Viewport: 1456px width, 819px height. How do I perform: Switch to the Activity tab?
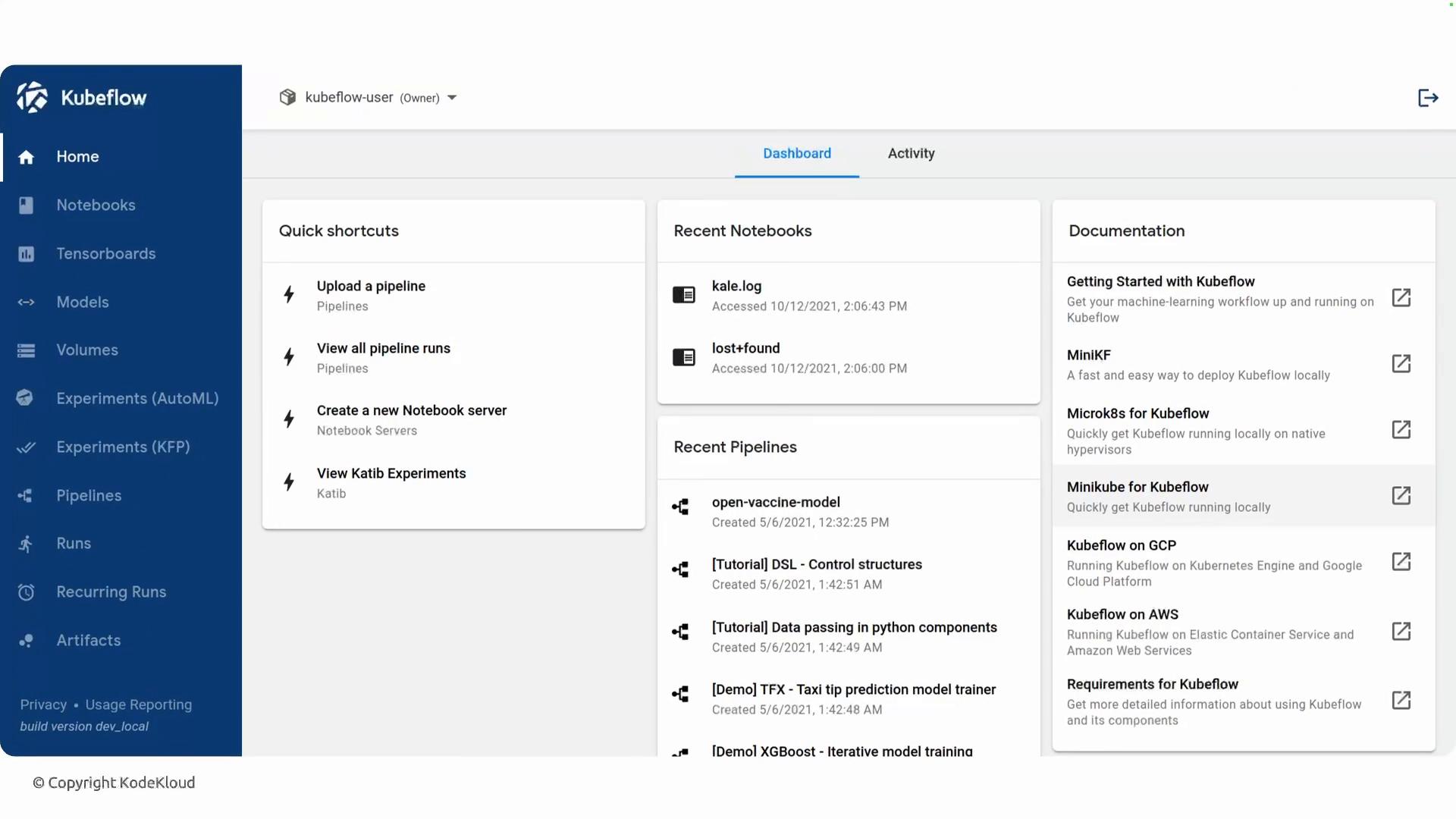(x=912, y=154)
